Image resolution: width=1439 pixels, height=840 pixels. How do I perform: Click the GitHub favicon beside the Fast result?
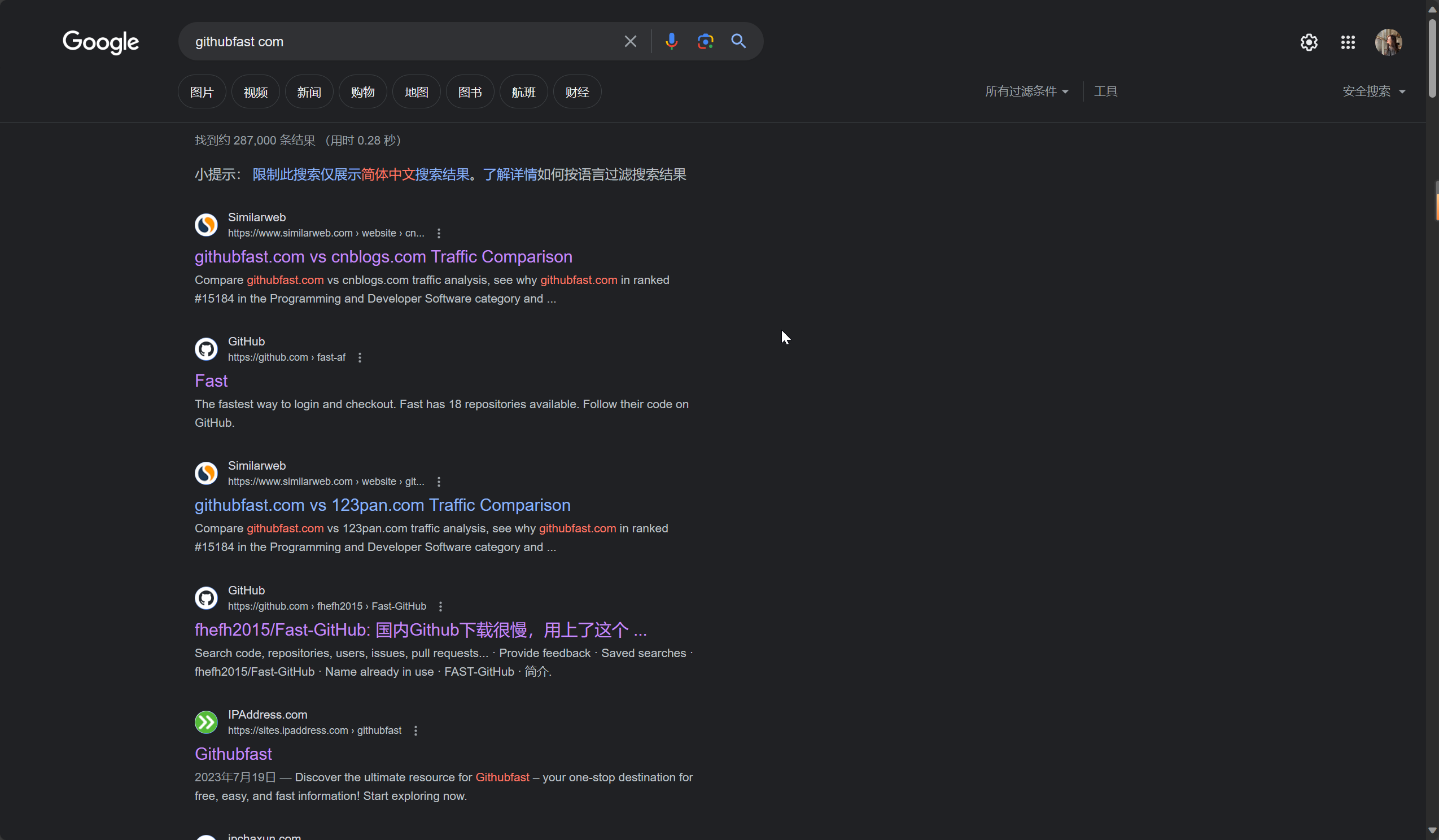(205, 348)
